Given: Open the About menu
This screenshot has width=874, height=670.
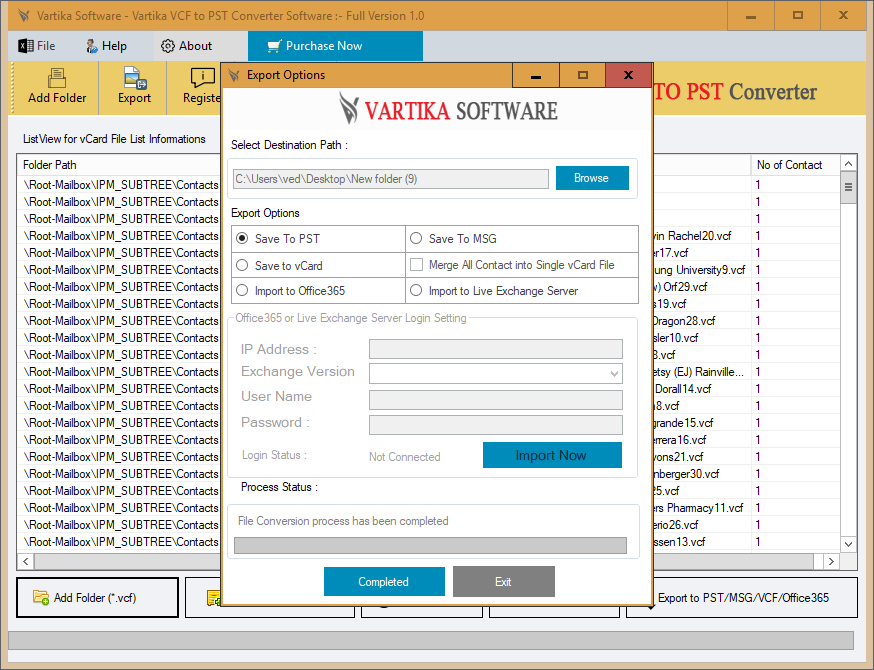Looking at the screenshot, I should point(187,46).
